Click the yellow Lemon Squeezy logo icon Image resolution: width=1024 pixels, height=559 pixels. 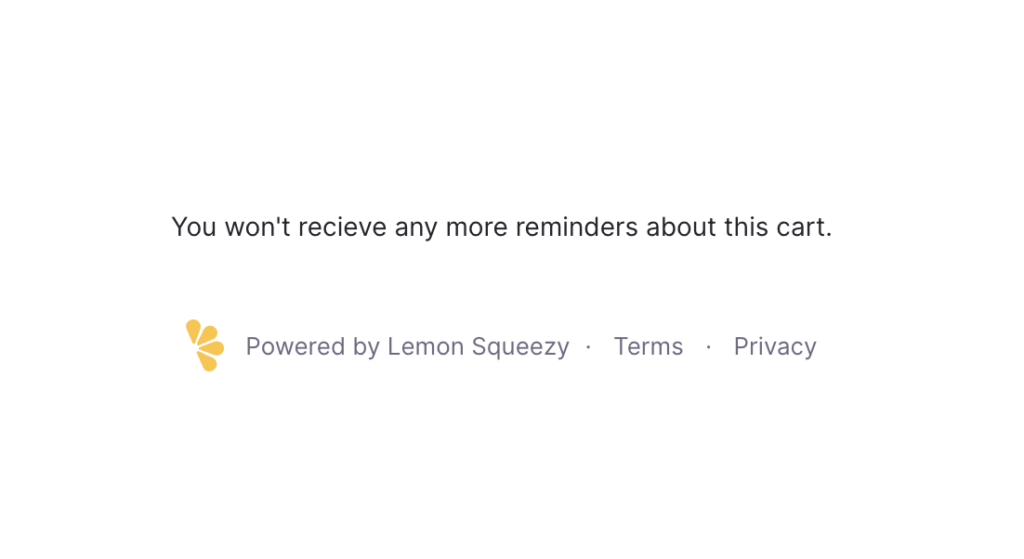tap(205, 345)
